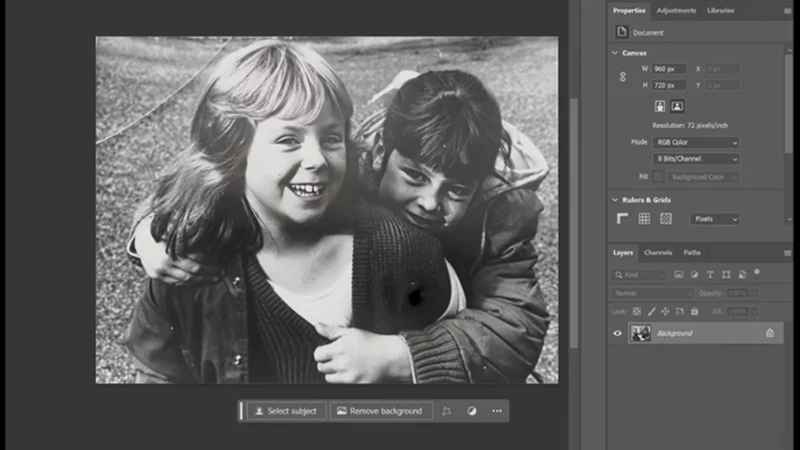The image size is (800, 450).
Task: Click the lock all padlock icon
Action: [x=694, y=311]
